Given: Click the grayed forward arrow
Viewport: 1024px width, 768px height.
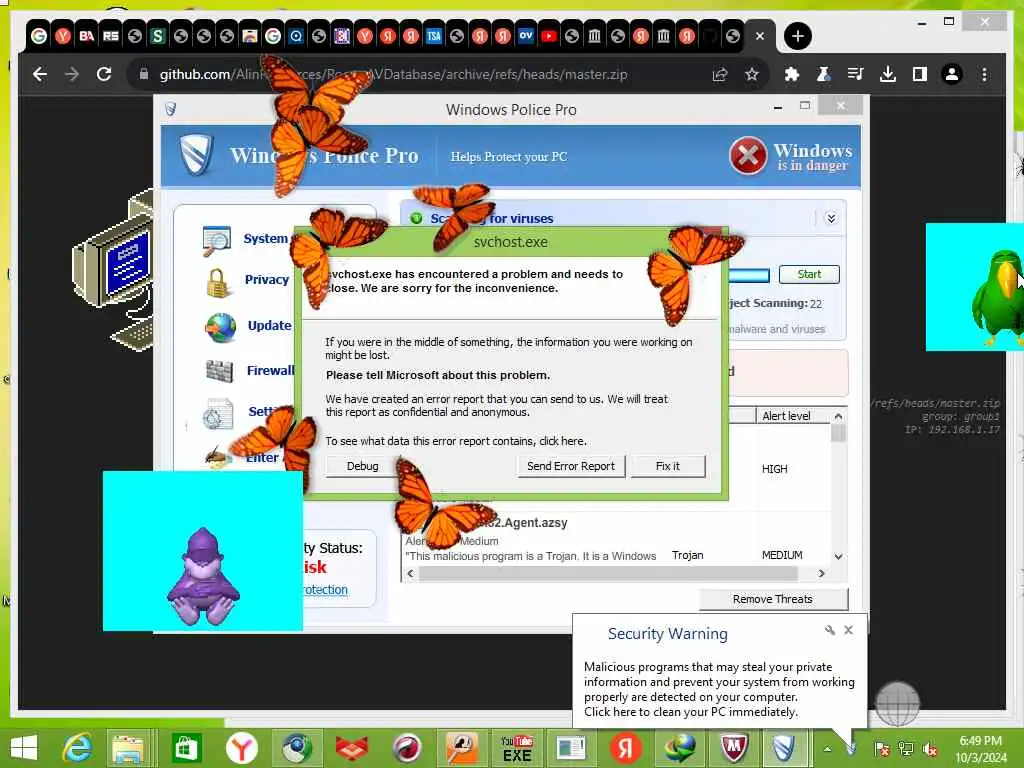Looking at the screenshot, I should click(x=72, y=74).
